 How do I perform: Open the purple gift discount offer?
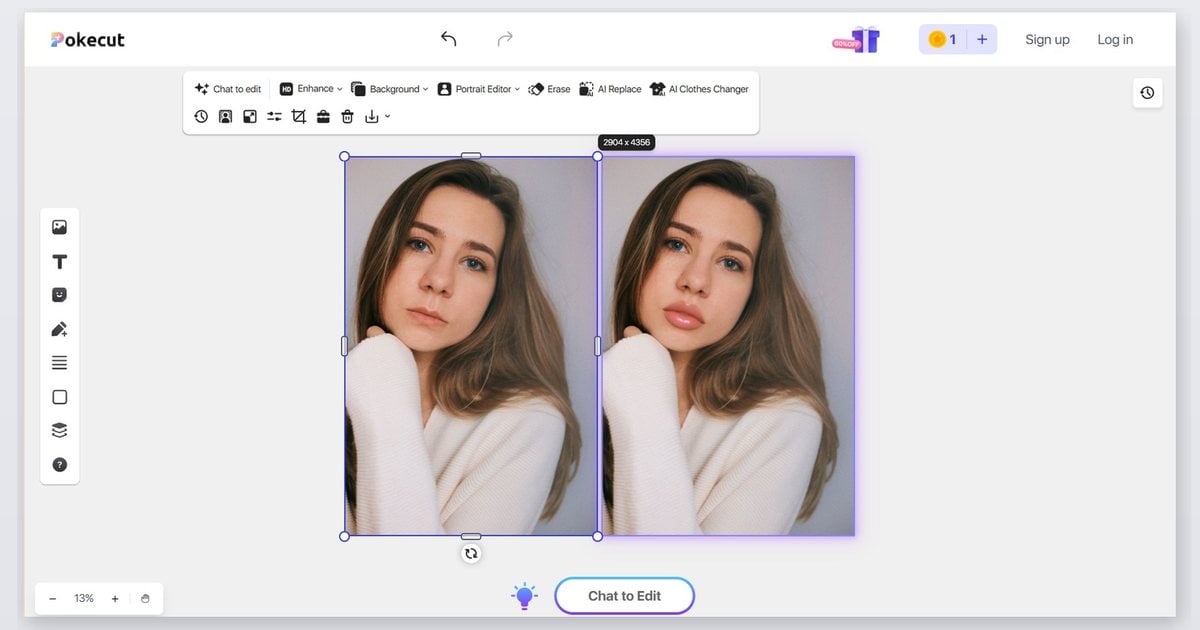(x=856, y=40)
